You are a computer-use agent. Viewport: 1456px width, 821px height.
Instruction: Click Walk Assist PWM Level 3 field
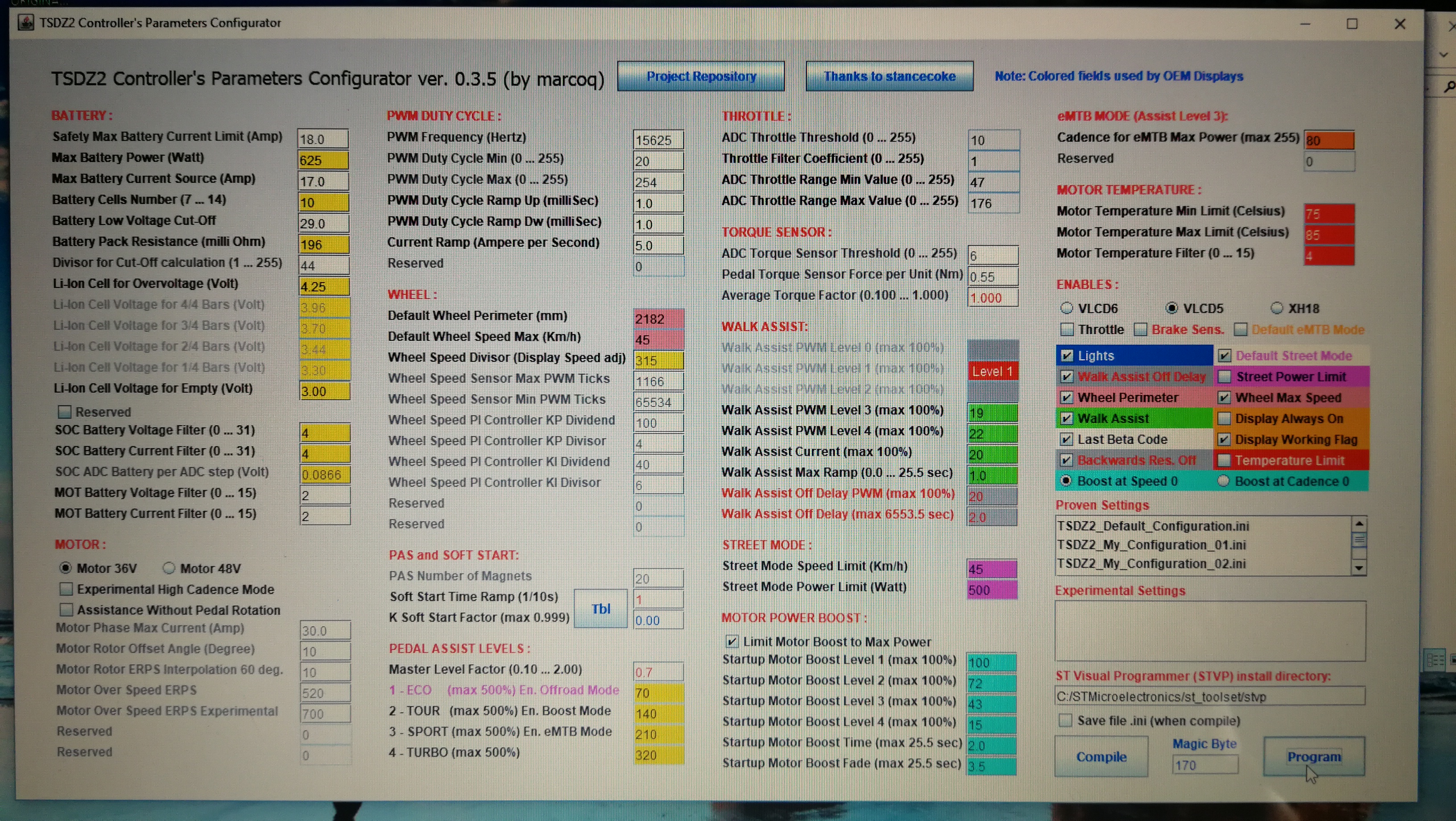point(993,413)
